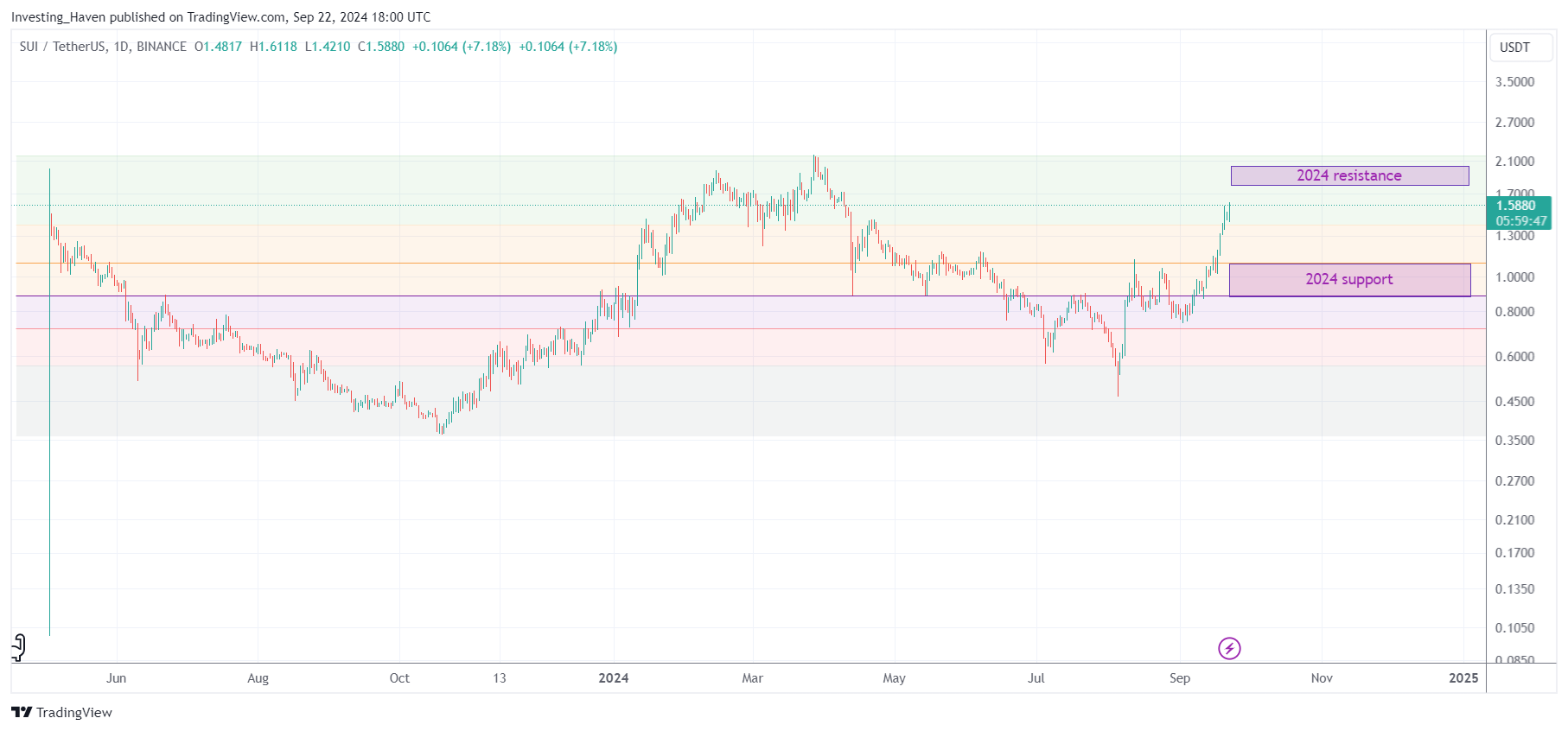Click the 0.3500 price axis label

(1515, 441)
